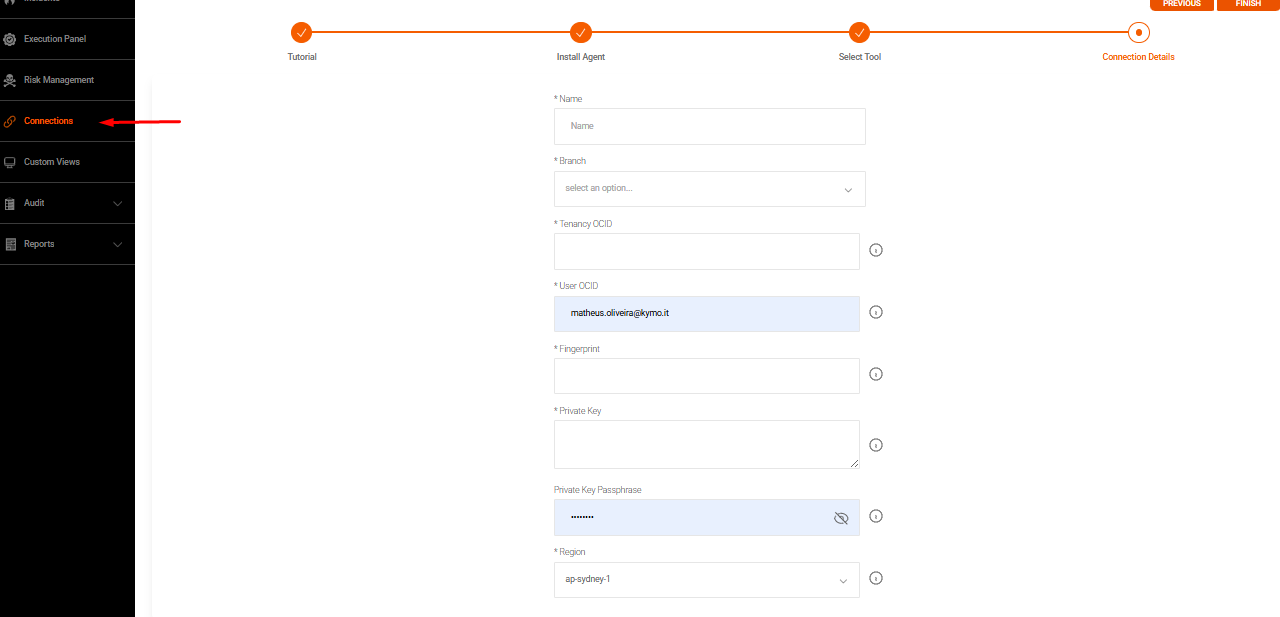Open the Branch dropdown
Image resolution: width=1280 pixels, height=617 pixels.
(709, 189)
